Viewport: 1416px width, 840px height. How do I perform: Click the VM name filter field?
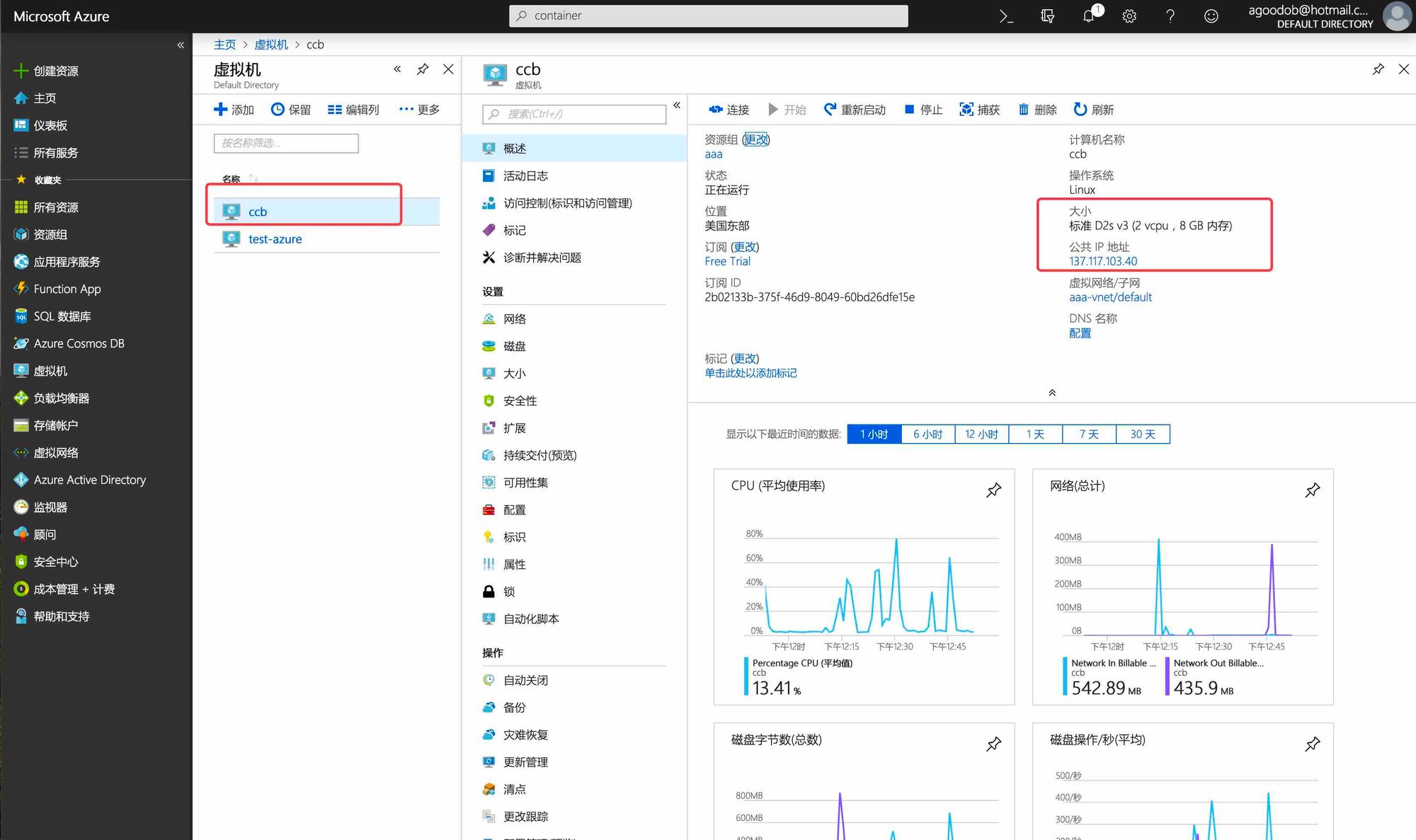[x=286, y=143]
